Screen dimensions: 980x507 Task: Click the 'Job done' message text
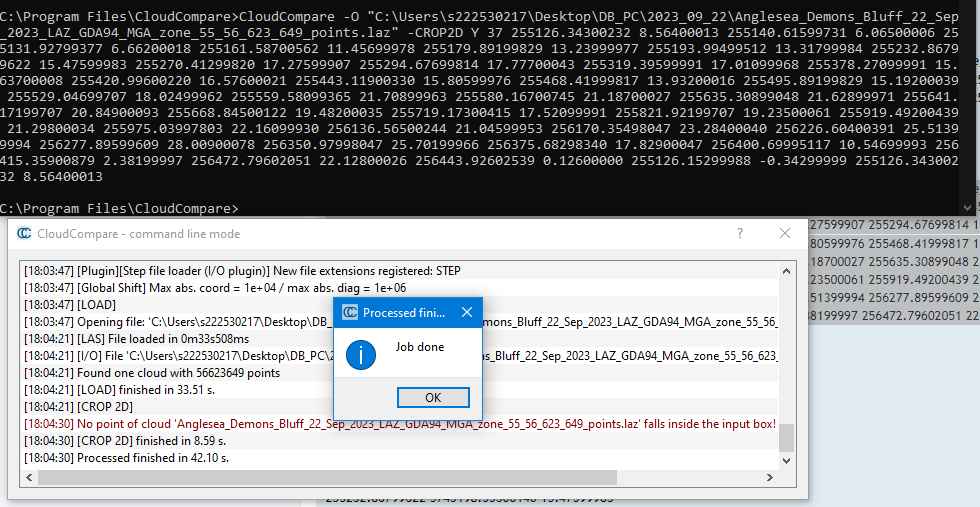pyautogui.click(x=421, y=347)
